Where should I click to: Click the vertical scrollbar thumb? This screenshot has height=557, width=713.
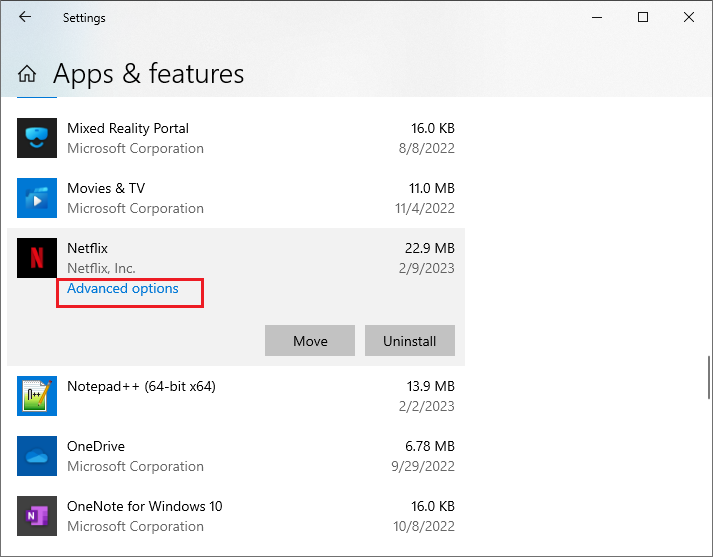[708, 377]
